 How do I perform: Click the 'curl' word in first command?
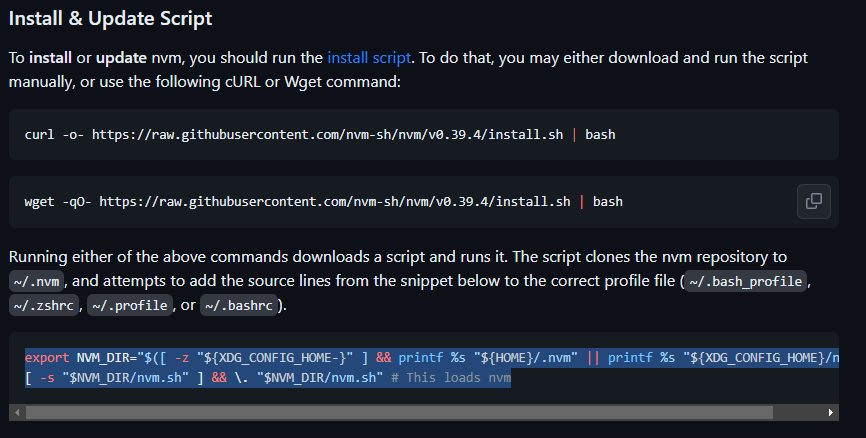pyautogui.click(x=40, y=135)
